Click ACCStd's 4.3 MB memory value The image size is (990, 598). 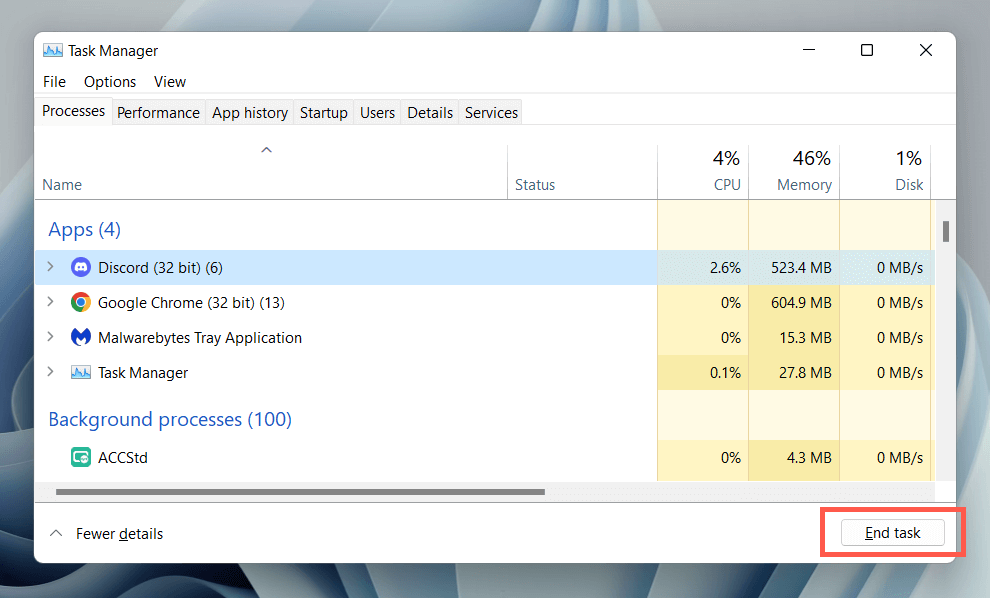[x=809, y=457]
